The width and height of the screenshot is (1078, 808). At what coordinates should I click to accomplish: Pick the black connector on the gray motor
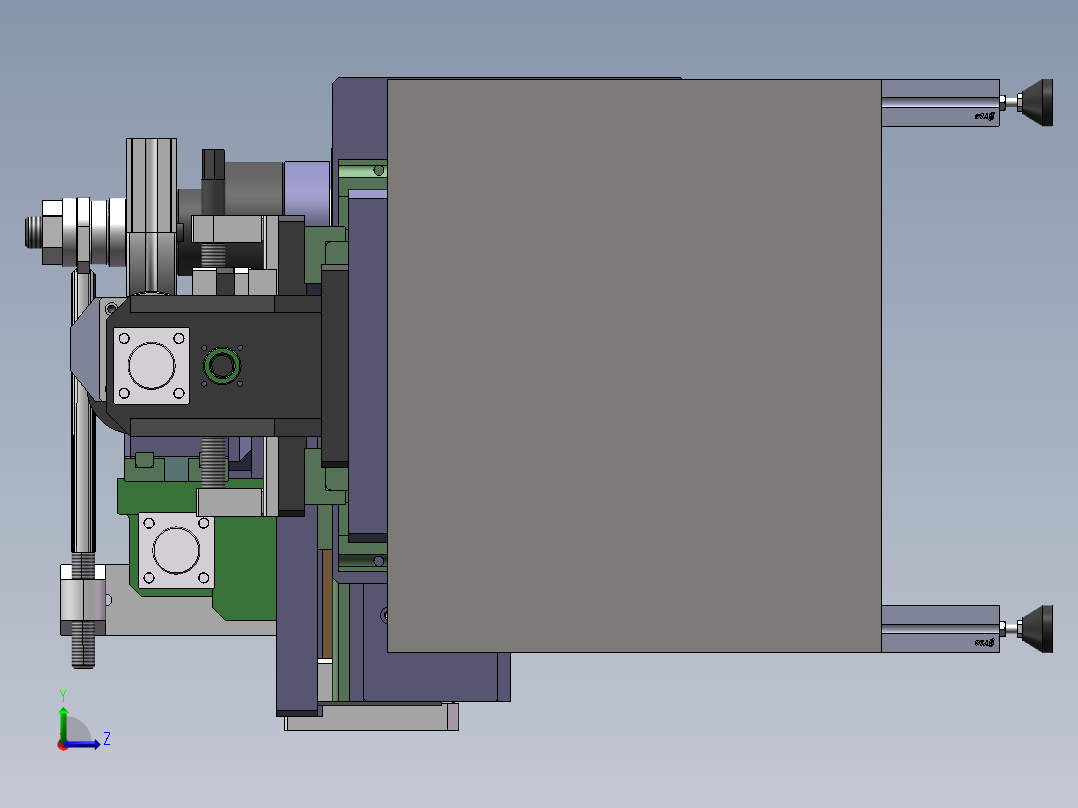pos(213,181)
